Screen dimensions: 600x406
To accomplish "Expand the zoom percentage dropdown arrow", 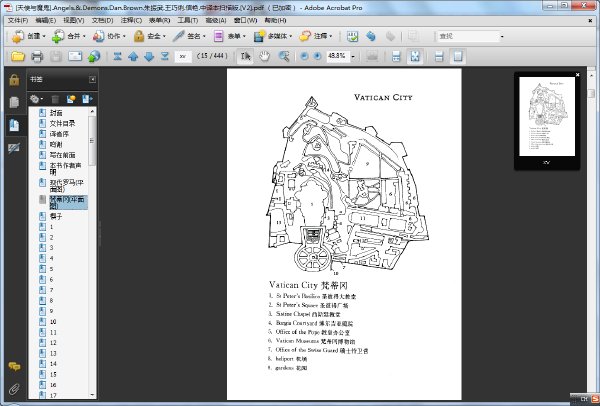I will point(353,57).
